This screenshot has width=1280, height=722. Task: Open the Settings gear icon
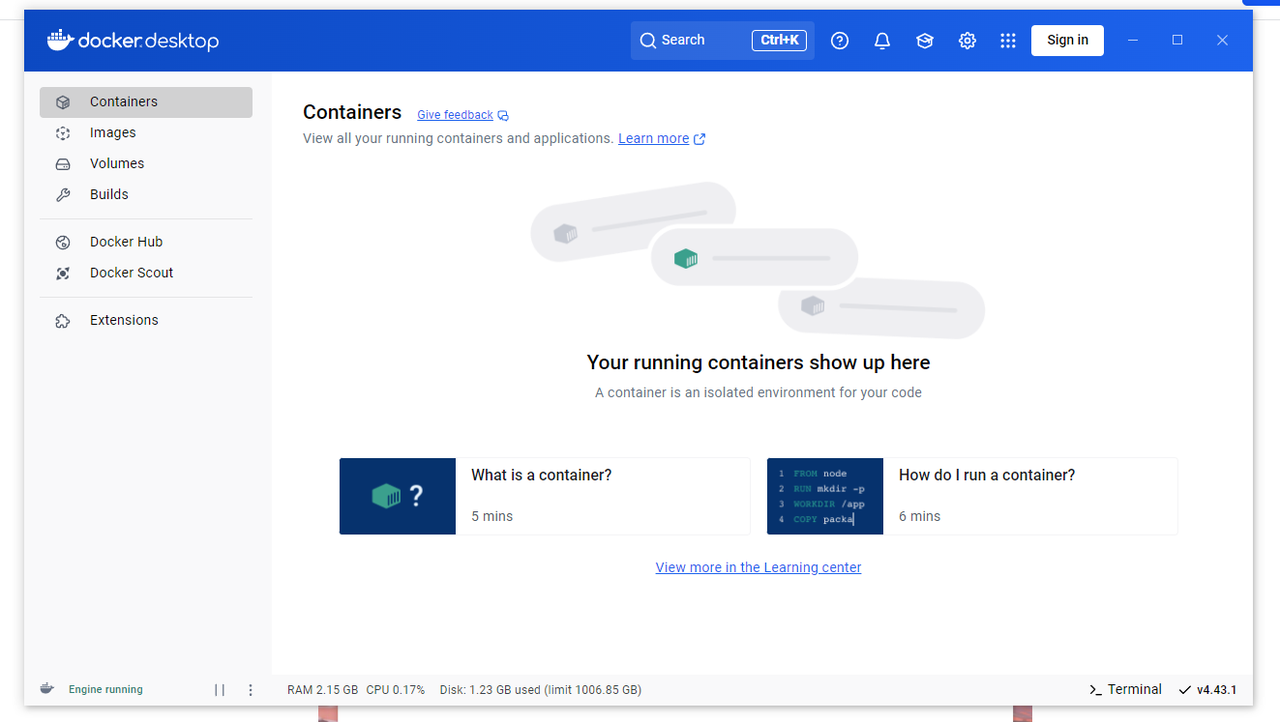click(967, 41)
